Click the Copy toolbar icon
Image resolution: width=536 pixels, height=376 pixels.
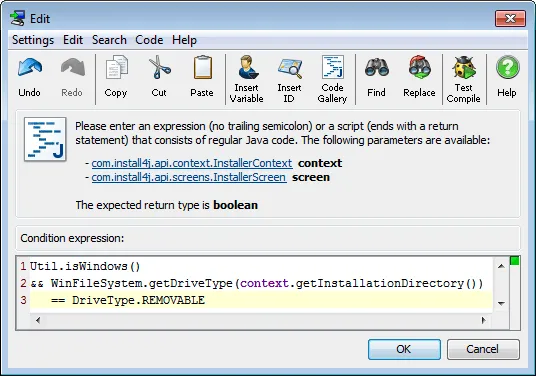point(116,67)
